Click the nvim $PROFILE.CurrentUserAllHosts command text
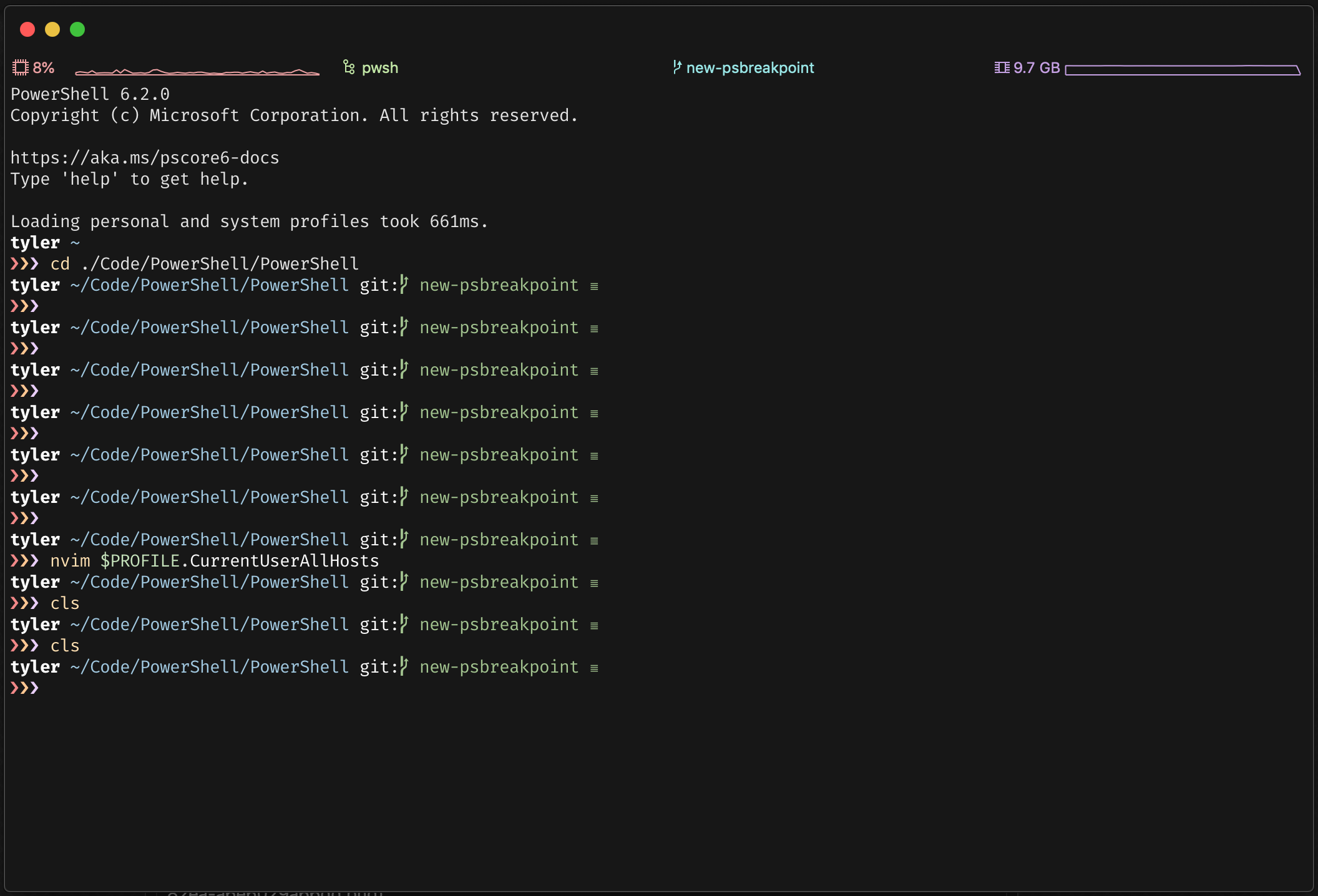The width and height of the screenshot is (1318, 896). [214, 560]
